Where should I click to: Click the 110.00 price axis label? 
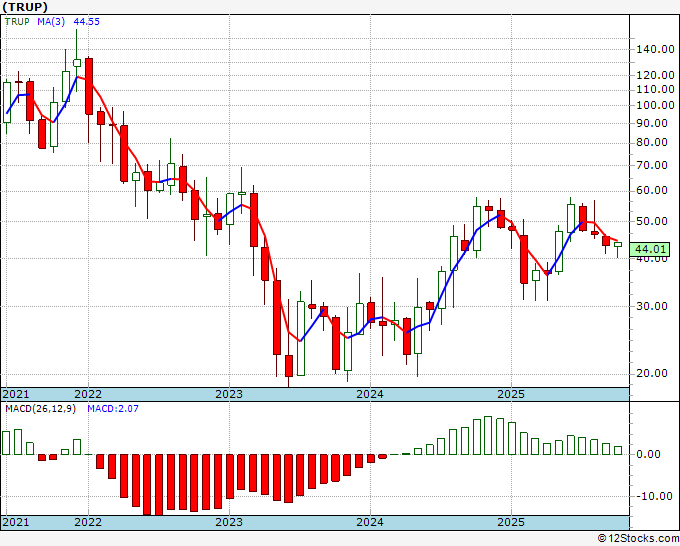(x=655, y=90)
